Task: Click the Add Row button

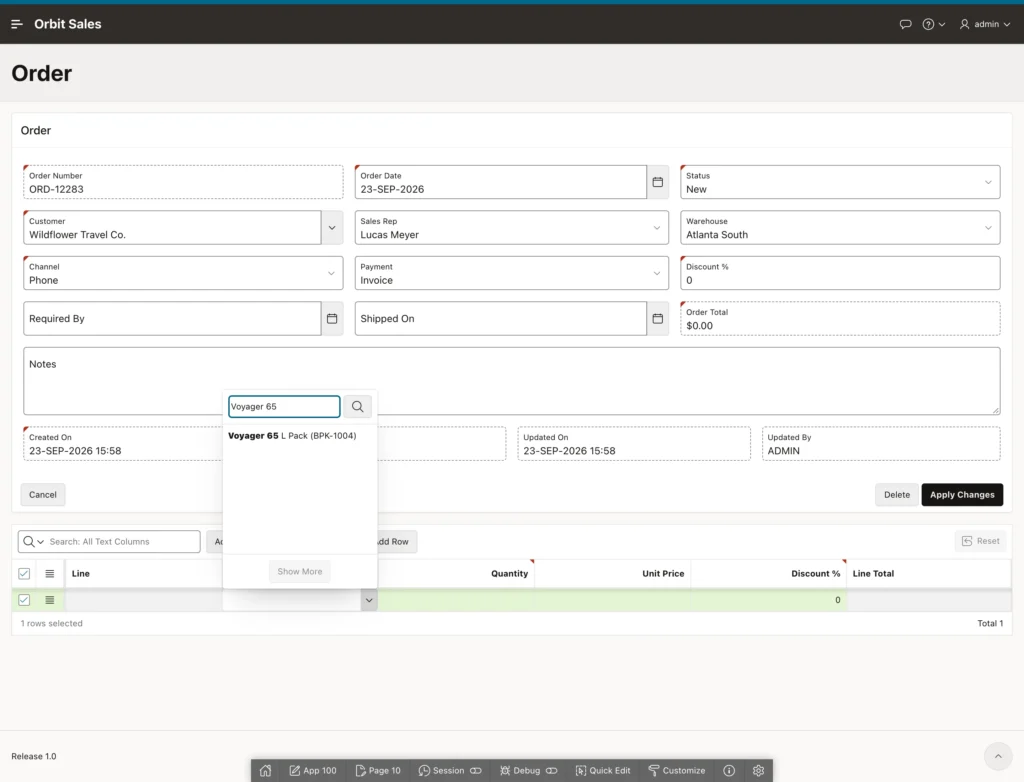Action: click(x=394, y=542)
